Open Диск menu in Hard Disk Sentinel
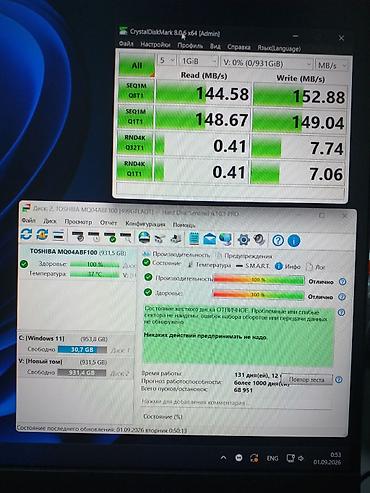Viewport: 370px width, 493px height. pyautogui.click(x=50, y=221)
